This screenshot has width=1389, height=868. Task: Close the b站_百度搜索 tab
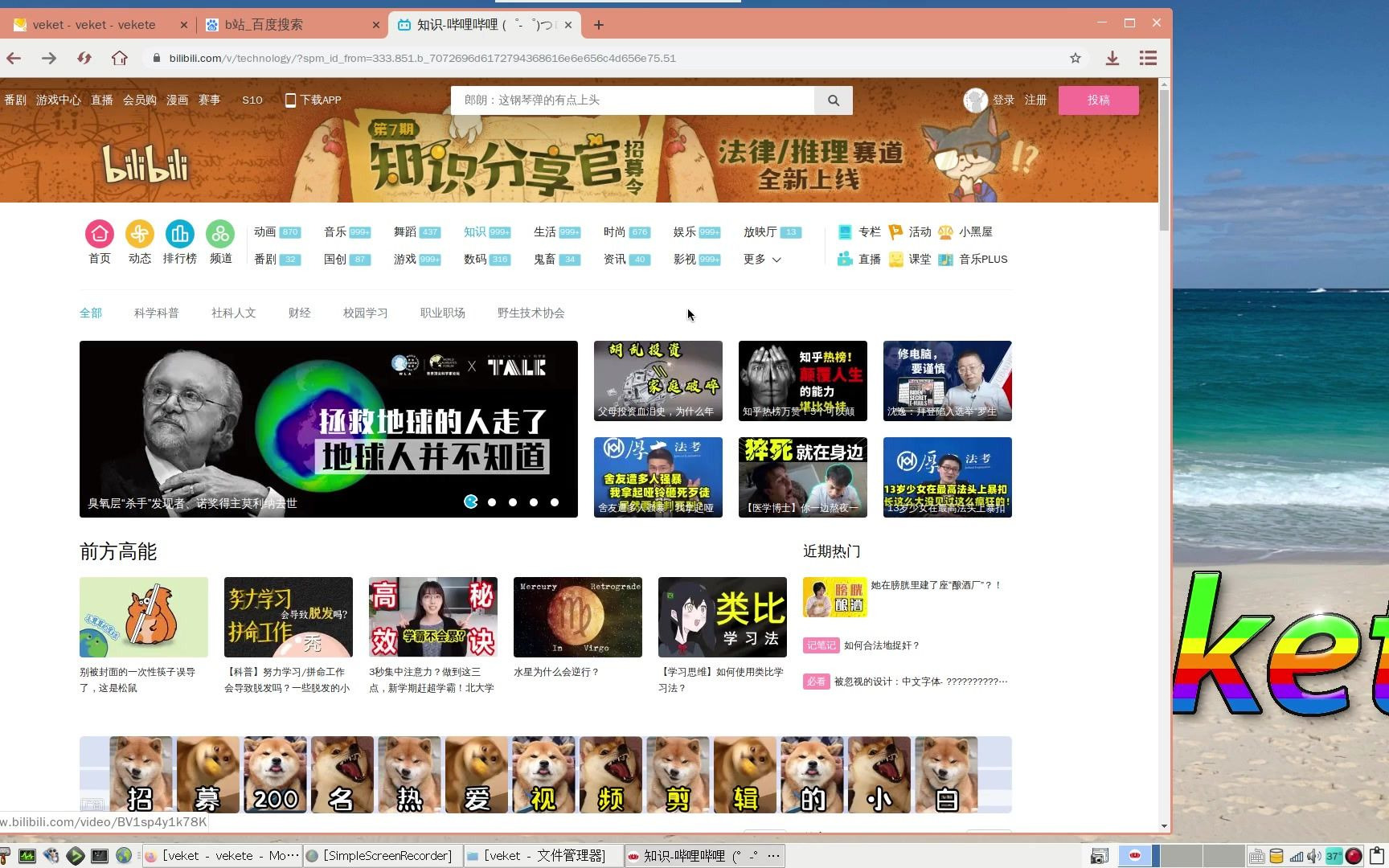375,25
